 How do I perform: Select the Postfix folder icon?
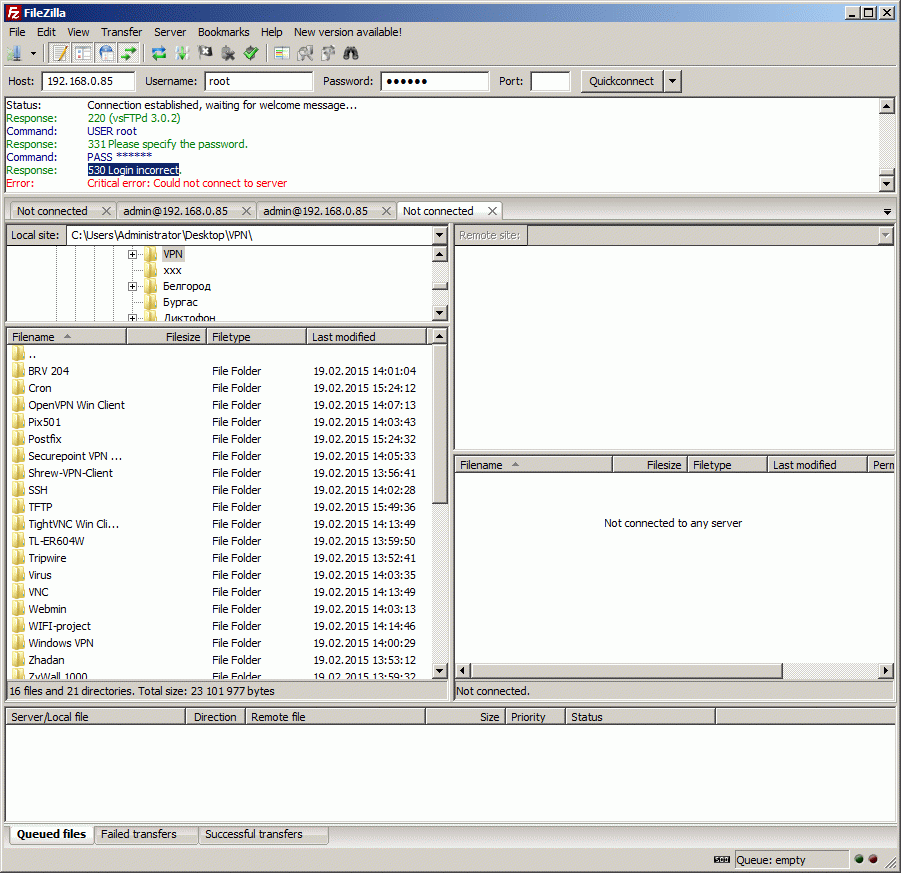pos(18,439)
